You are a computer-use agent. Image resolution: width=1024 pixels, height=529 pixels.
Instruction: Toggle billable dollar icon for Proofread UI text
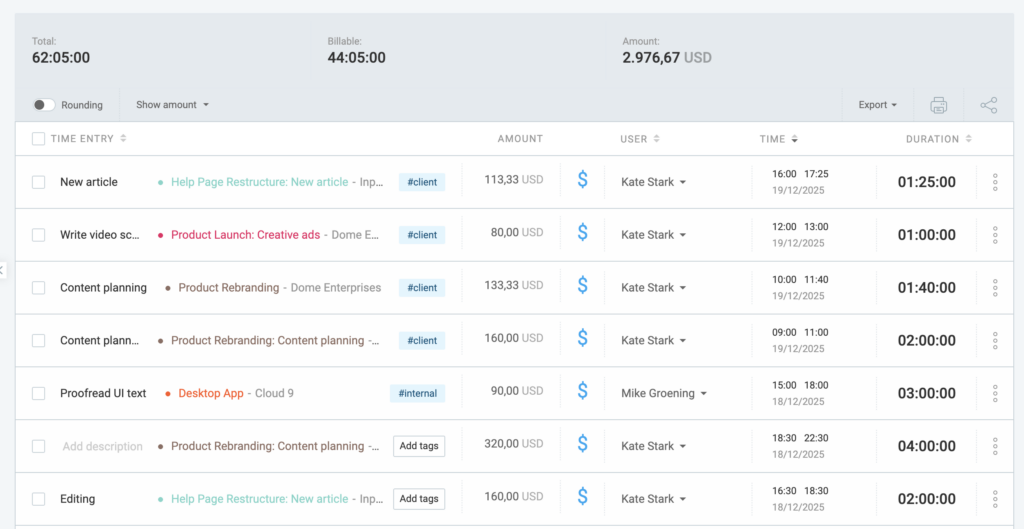[582, 393]
